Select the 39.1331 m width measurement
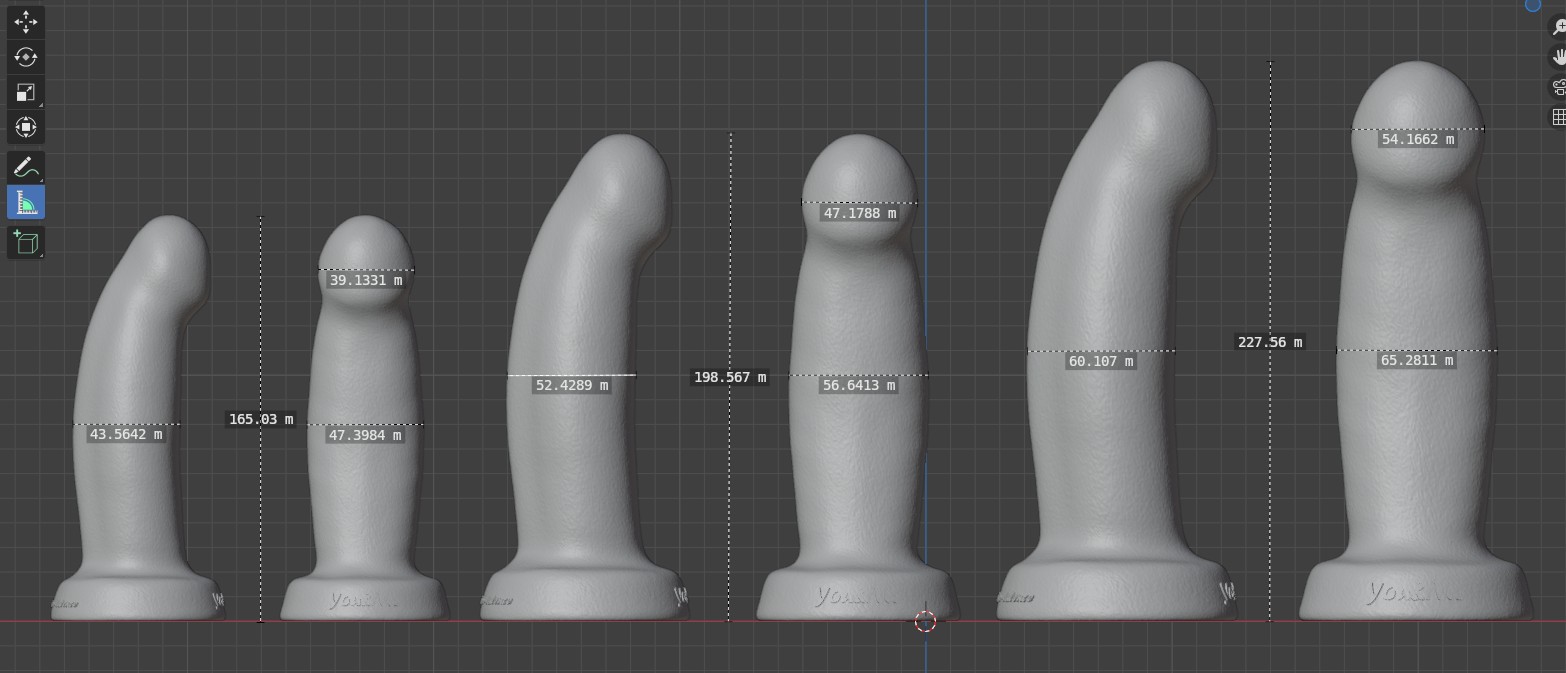1566x673 pixels. 366,281
